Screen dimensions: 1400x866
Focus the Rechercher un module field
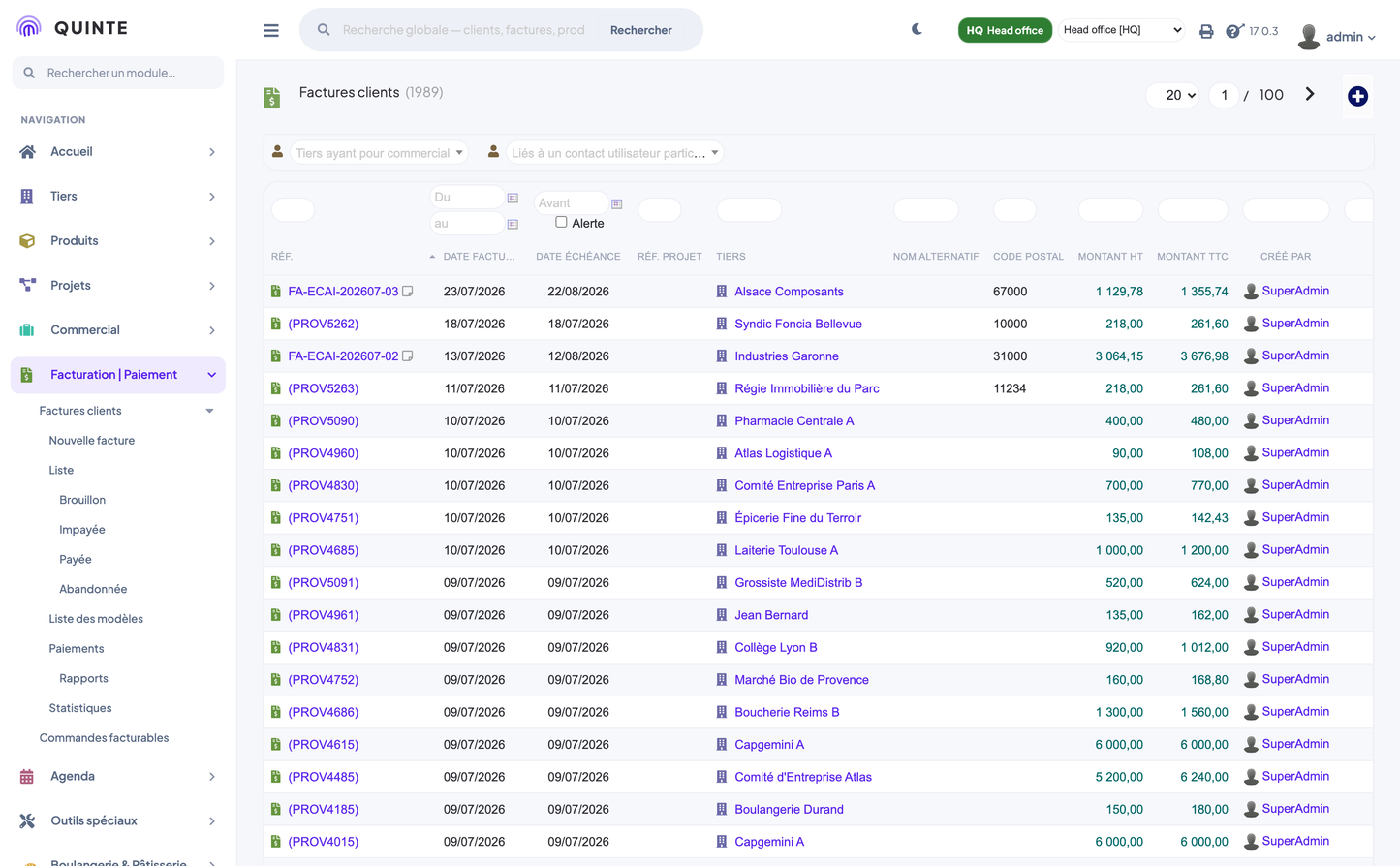[118, 73]
